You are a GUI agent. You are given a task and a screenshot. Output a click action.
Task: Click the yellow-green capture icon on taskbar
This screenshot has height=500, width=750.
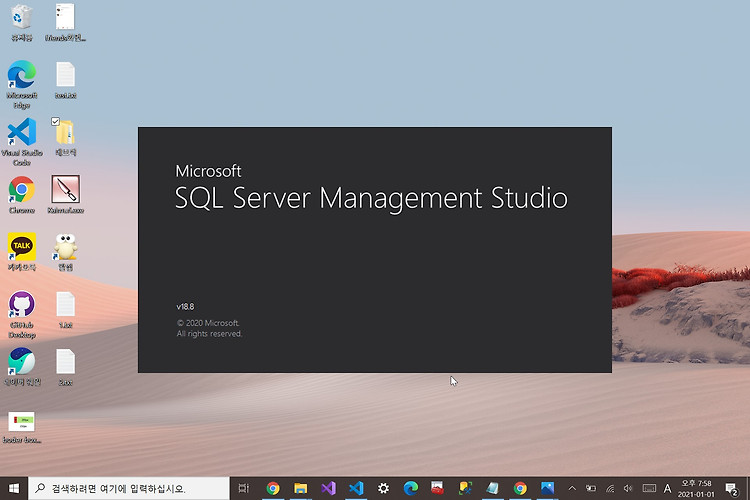tap(465, 488)
